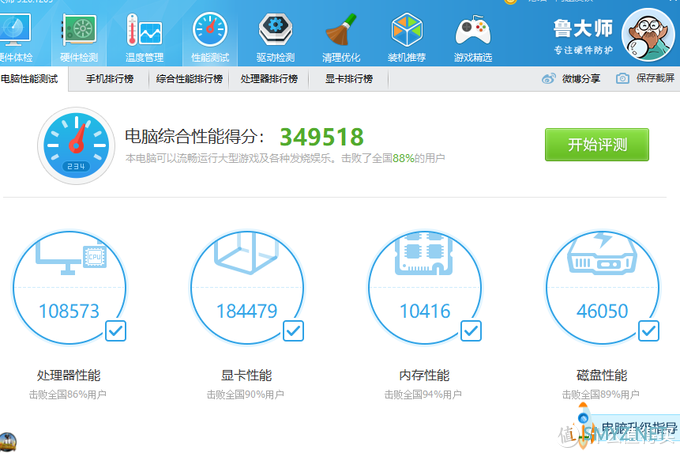Toggle the 处理器性能 checkbox
The width and height of the screenshot is (680, 453).
pyautogui.click(x=116, y=331)
